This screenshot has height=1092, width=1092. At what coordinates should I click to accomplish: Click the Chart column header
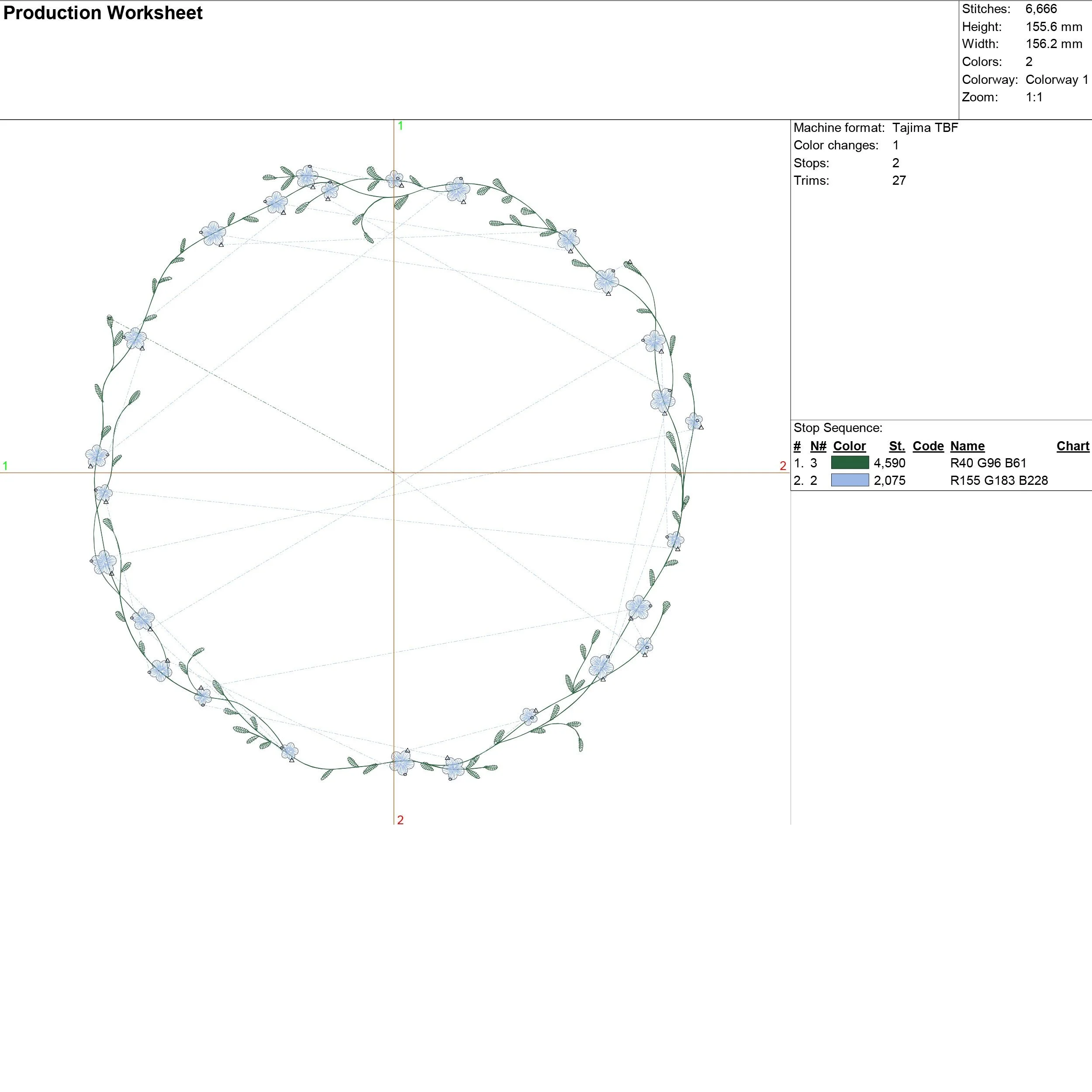pos(1072,446)
